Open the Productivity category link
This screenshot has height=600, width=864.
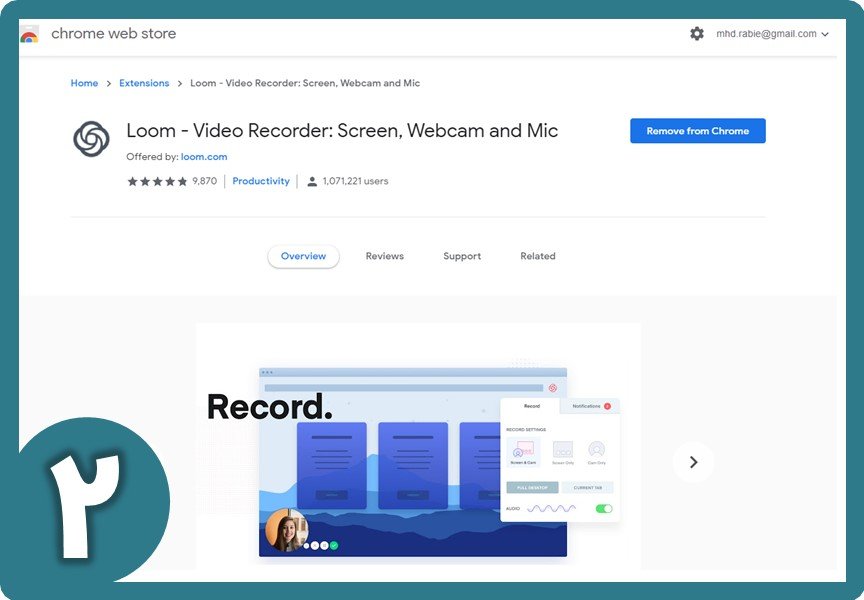pyautogui.click(x=261, y=181)
